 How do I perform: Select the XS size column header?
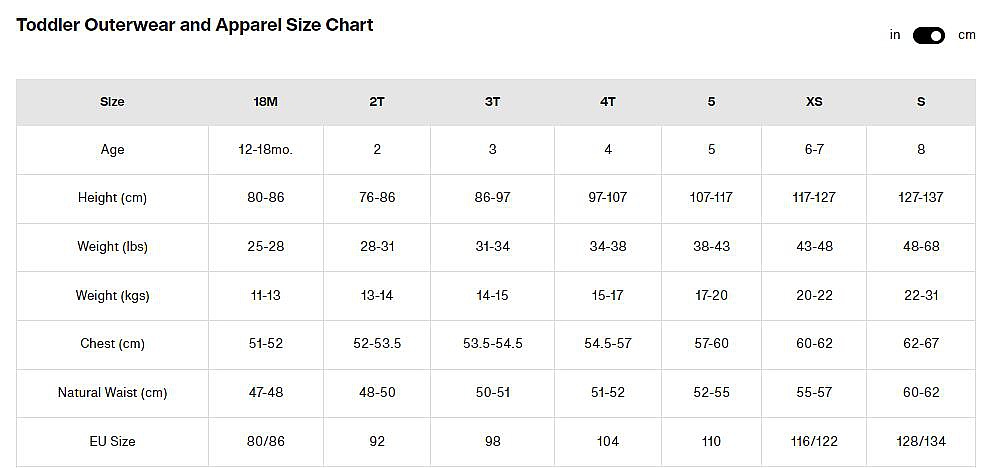tap(814, 102)
